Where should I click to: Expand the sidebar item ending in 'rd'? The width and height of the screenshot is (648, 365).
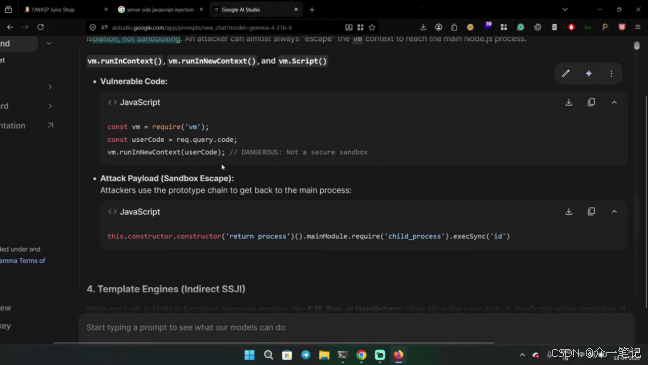[27, 106]
